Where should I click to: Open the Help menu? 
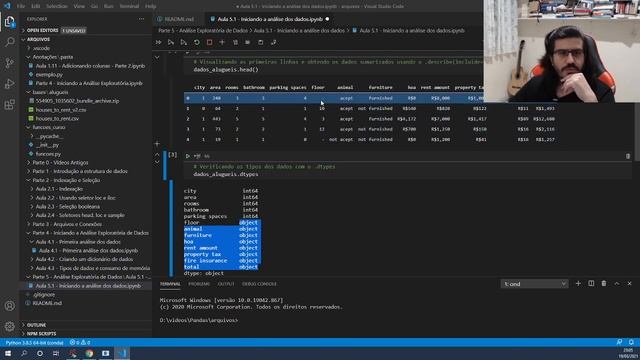pos(151,6)
